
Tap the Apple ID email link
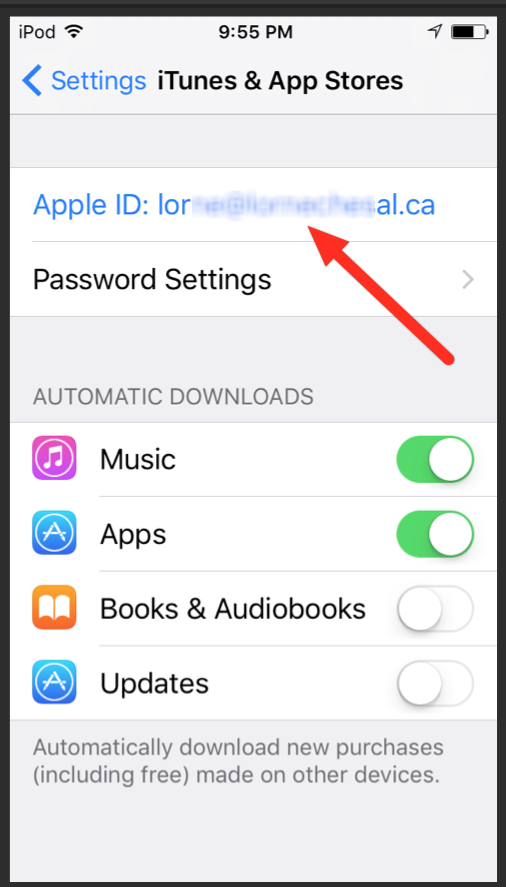pyautogui.click(x=234, y=205)
